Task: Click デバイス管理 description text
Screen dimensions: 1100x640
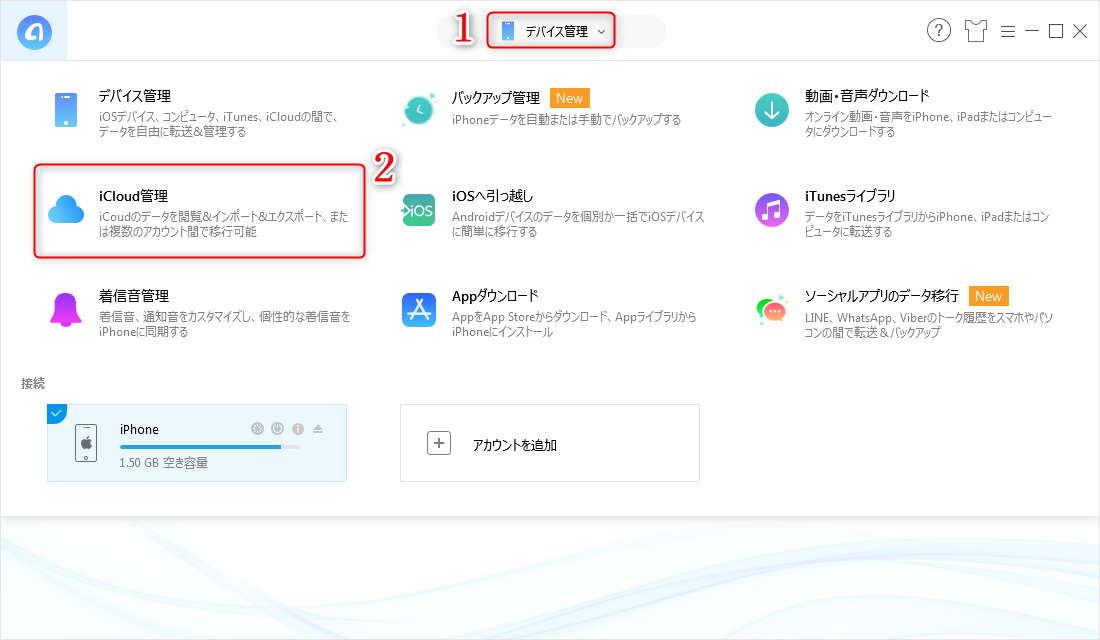Action: click(219, 124)
